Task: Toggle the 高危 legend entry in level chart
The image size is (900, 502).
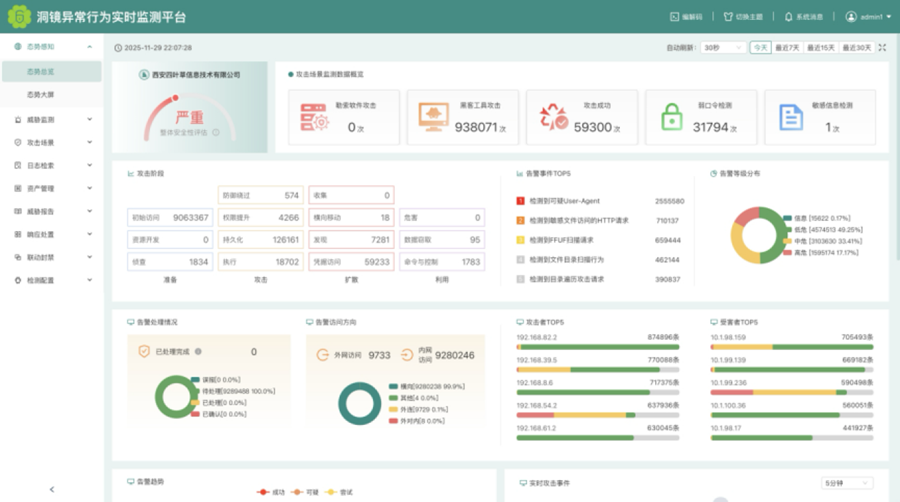Action: pyautogui.click(x=821, y=252)
